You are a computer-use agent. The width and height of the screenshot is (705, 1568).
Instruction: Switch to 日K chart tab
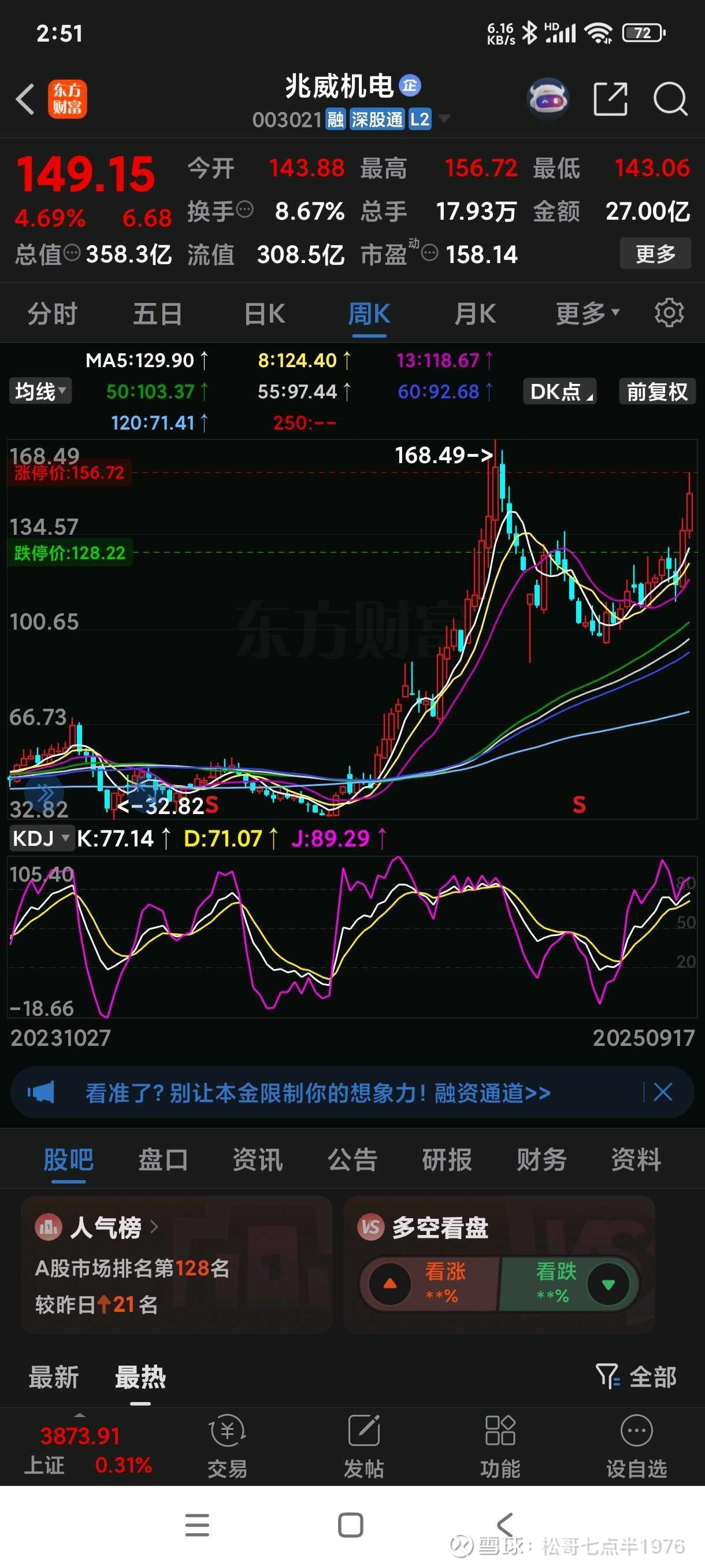click(264, 314)
